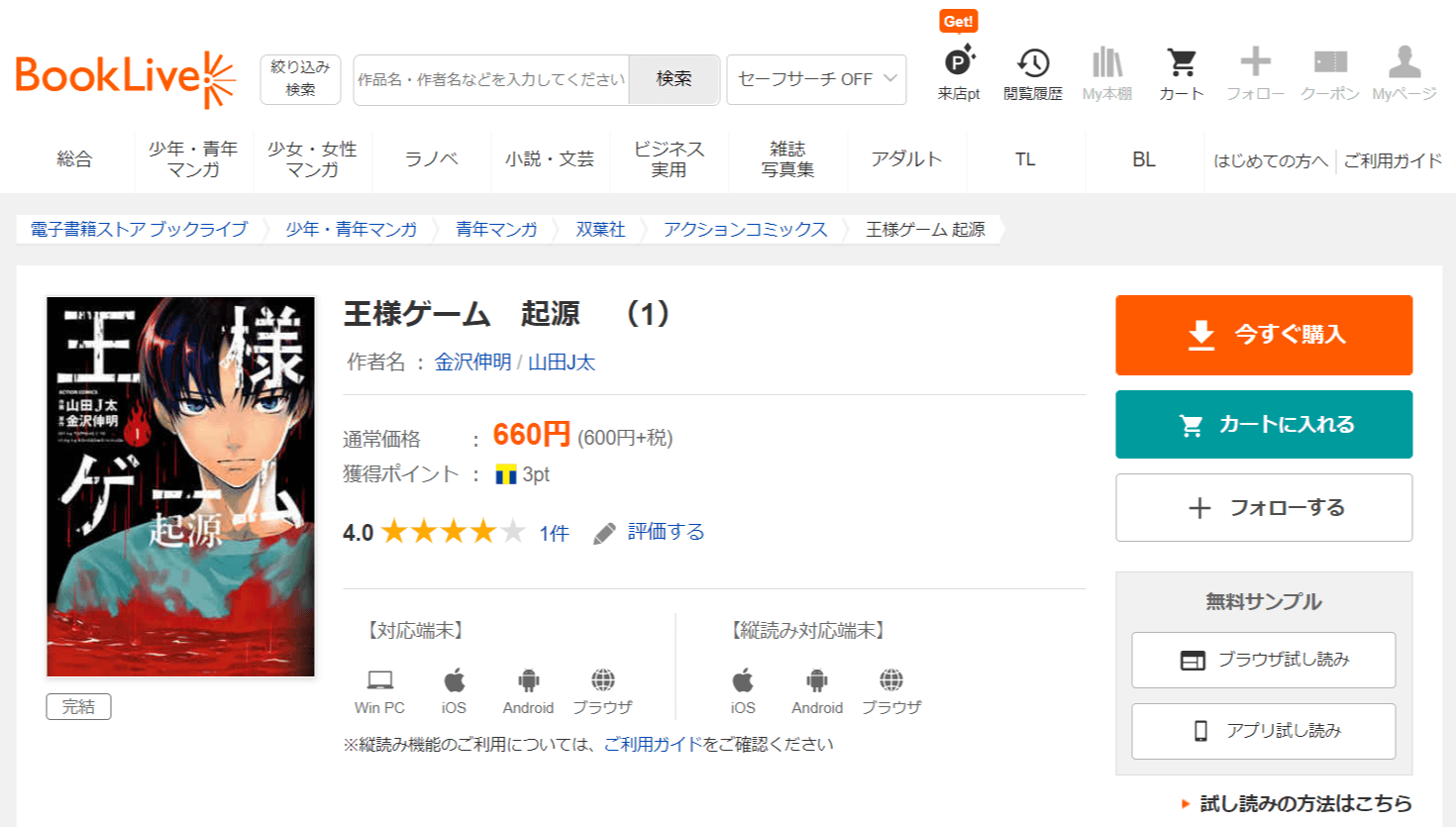Select the アダルト category tab
1456x827 pixels.
pyautogui.click(x=906, y=159)
